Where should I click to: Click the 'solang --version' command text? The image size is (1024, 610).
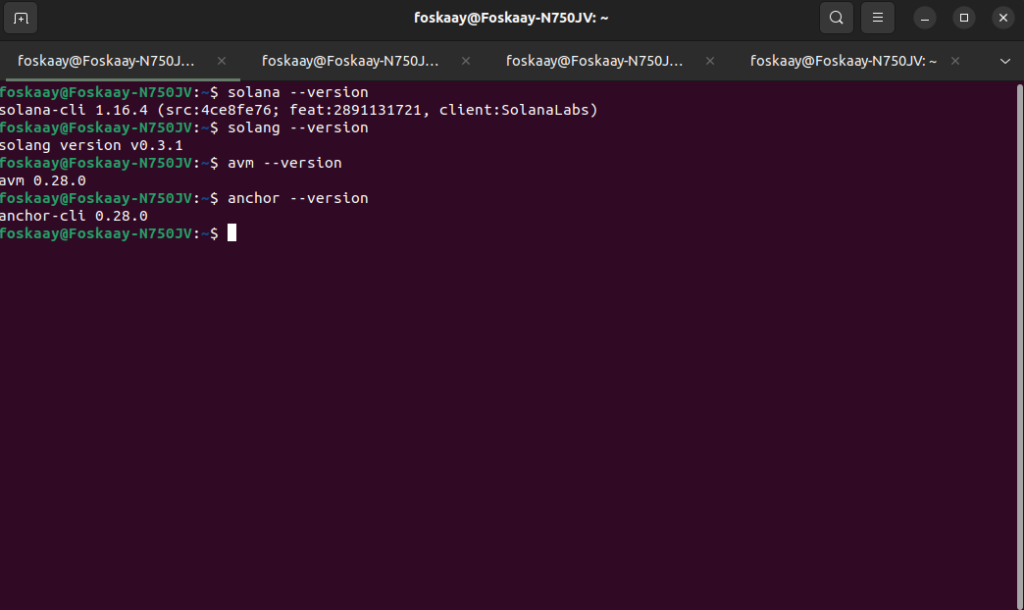point(298,127)
